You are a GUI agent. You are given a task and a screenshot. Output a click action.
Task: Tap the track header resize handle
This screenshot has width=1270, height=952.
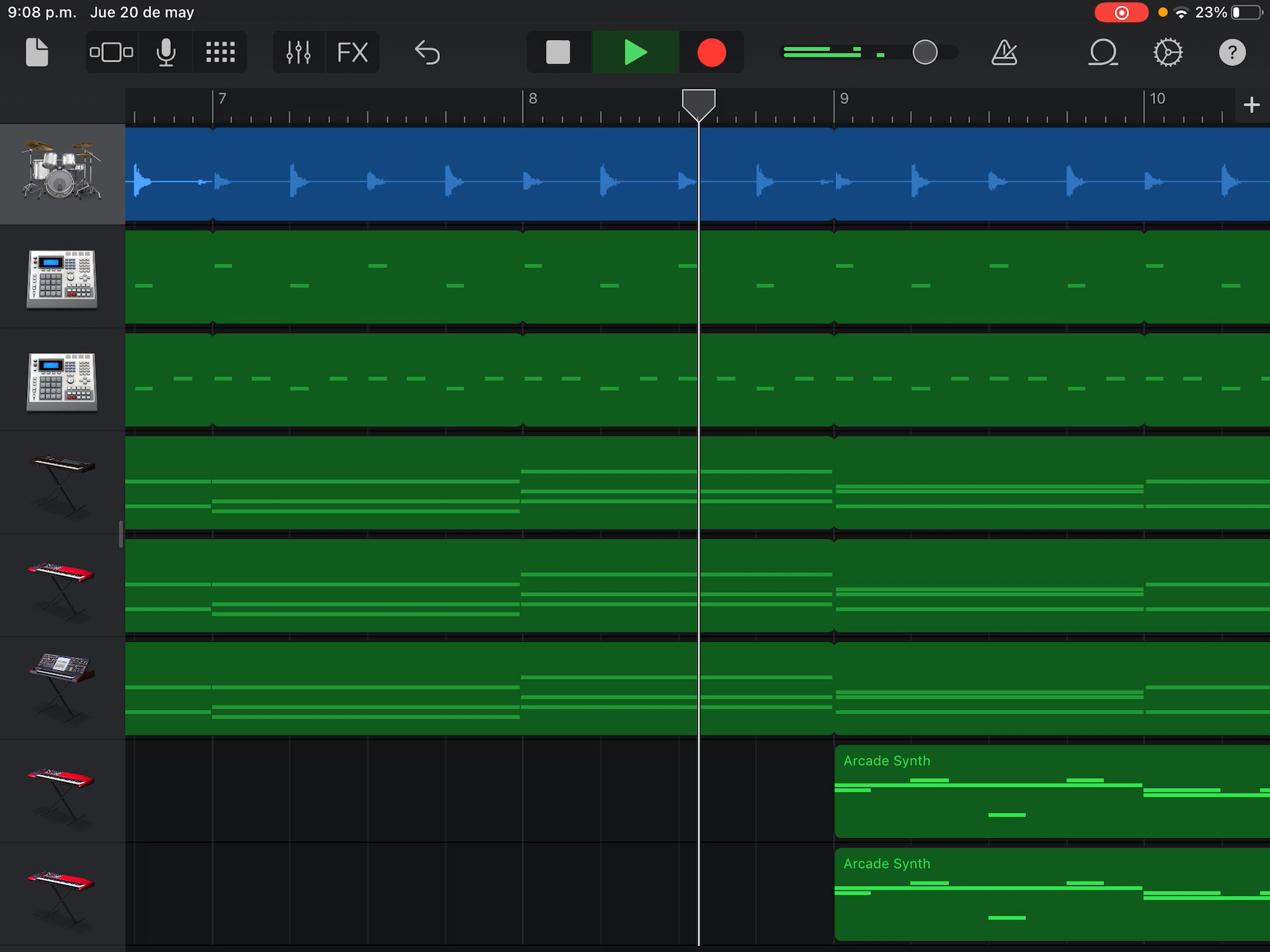point(121,534)
